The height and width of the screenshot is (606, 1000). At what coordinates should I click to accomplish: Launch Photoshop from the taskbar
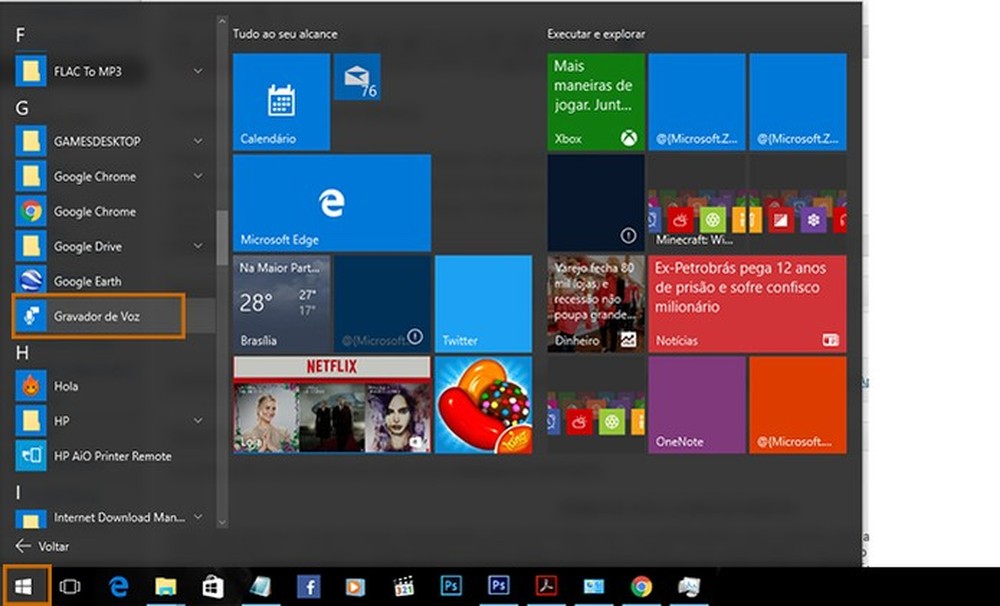click(451, 587)
